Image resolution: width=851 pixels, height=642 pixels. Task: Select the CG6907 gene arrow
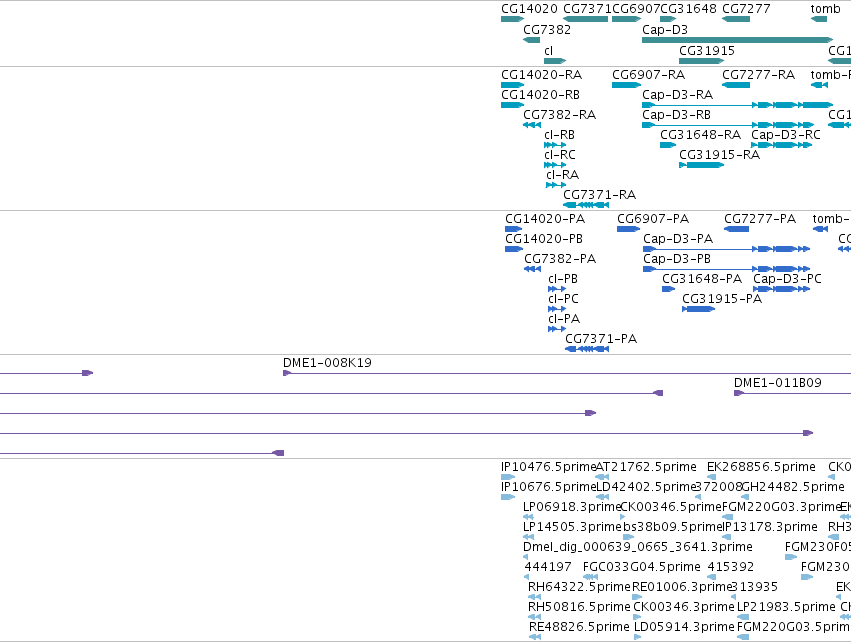pyautogui.click(x=626, y=19)
